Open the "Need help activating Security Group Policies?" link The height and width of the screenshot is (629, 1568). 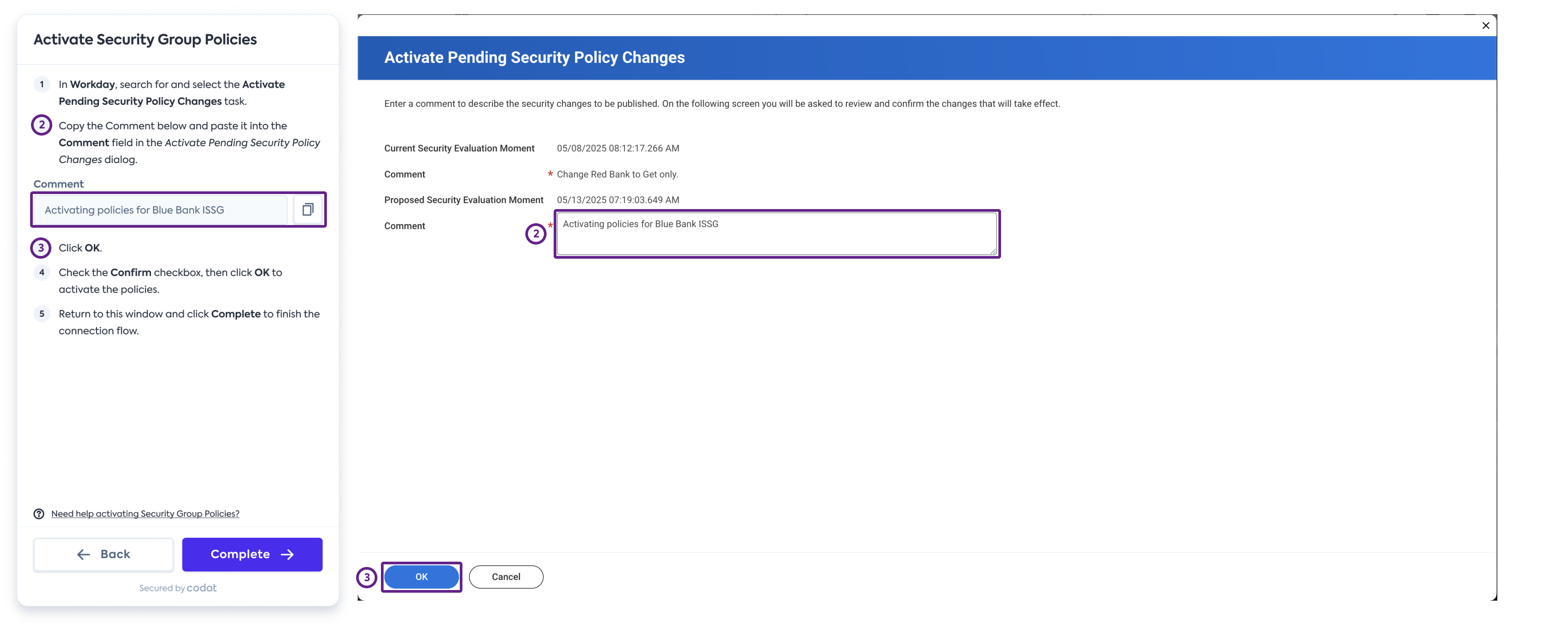pos(145,513)
